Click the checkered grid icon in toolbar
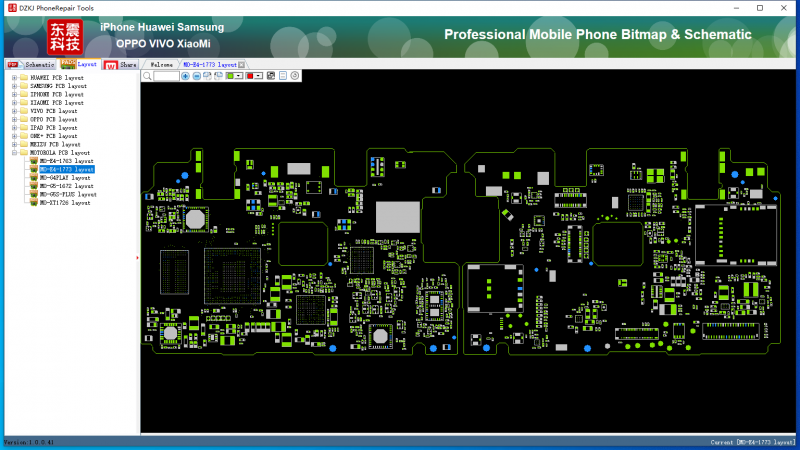The image size is (800, 450). 271,76
